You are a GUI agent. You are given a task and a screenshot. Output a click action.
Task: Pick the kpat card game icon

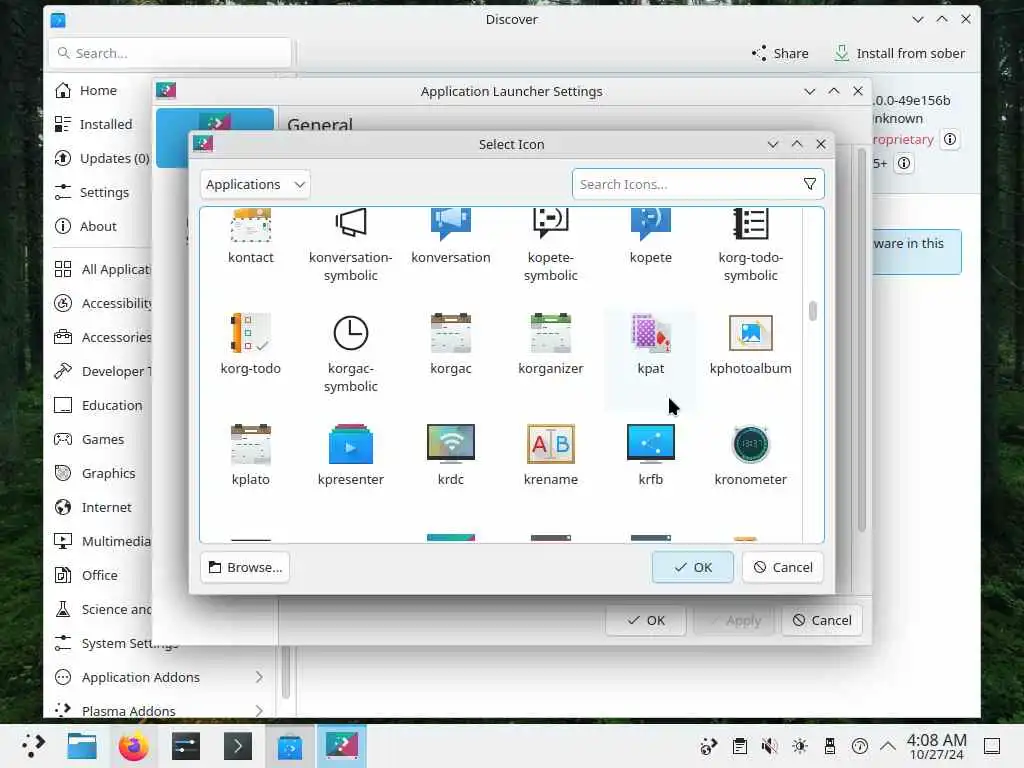coord(650,344)
